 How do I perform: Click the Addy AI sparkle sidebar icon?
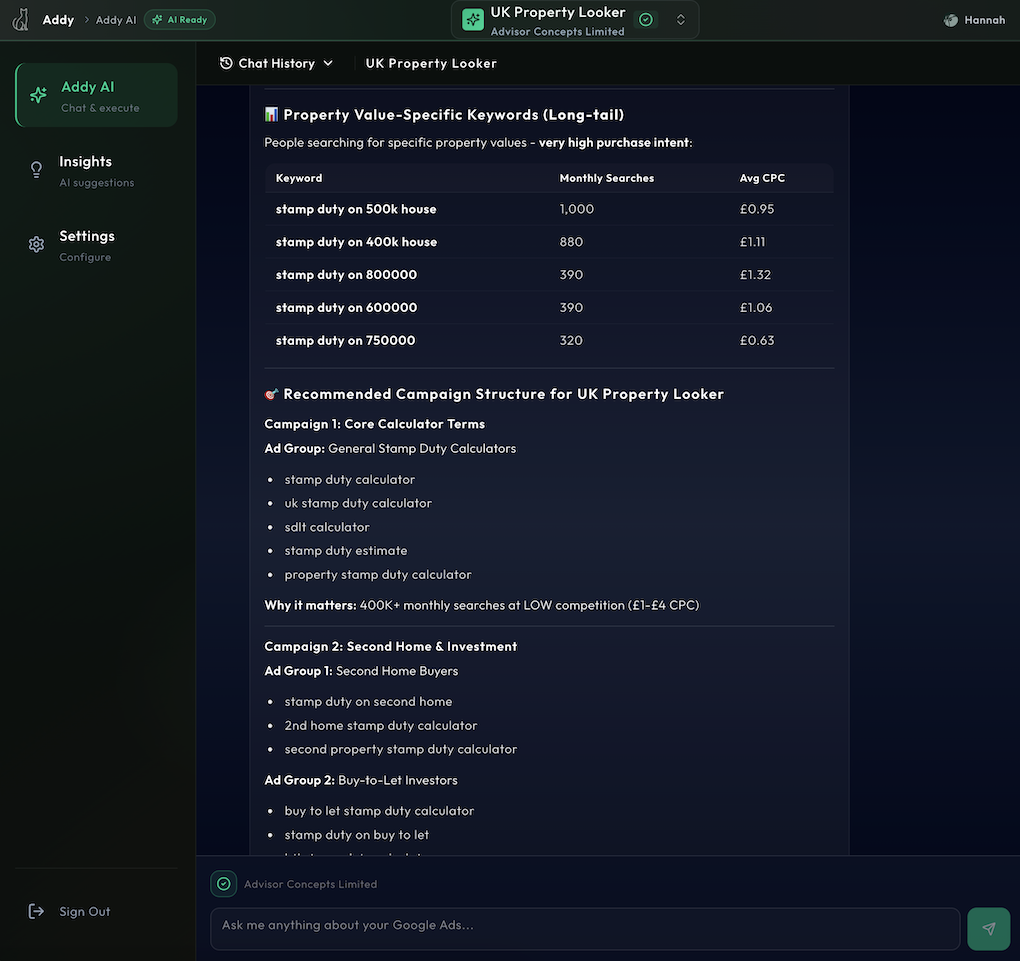coord(38,95)
